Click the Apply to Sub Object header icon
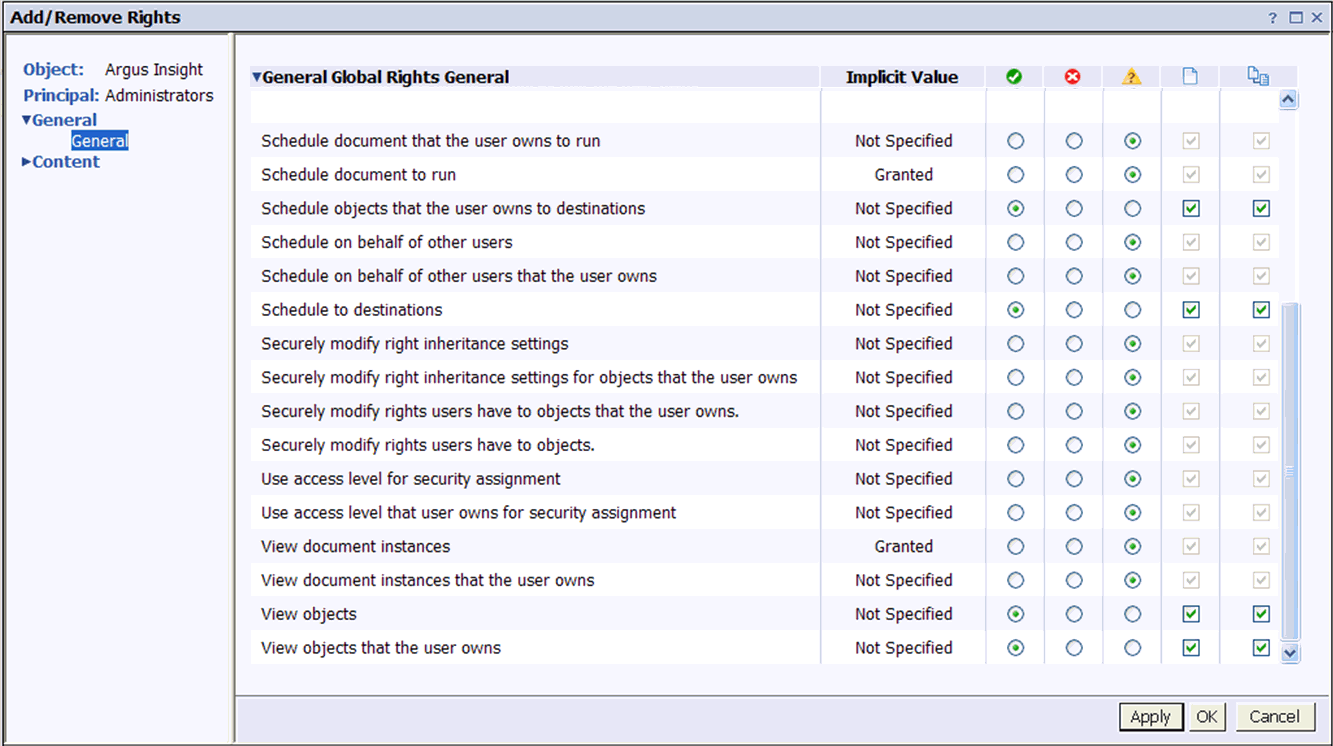Screen dimensions: 1333x746 tap(1258, 76)
